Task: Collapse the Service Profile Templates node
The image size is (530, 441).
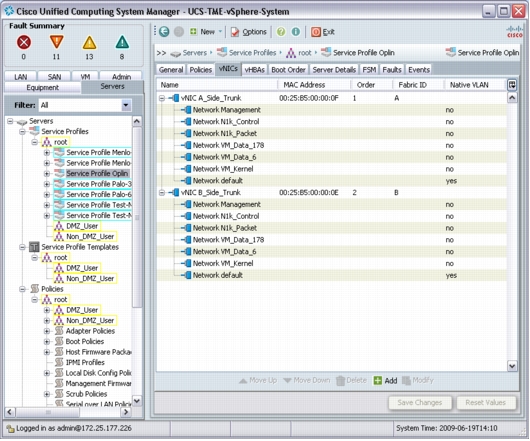Action: 22,247
